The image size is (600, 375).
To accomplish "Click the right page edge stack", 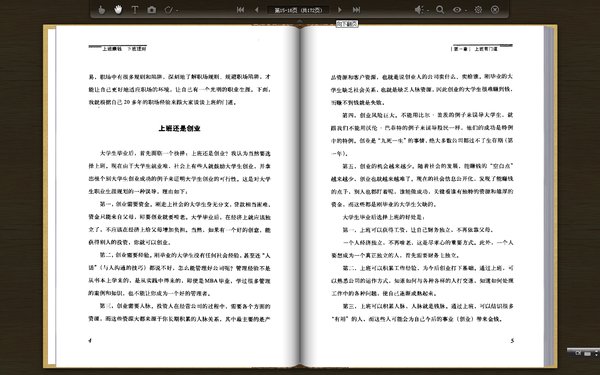I will click(550, 196).
